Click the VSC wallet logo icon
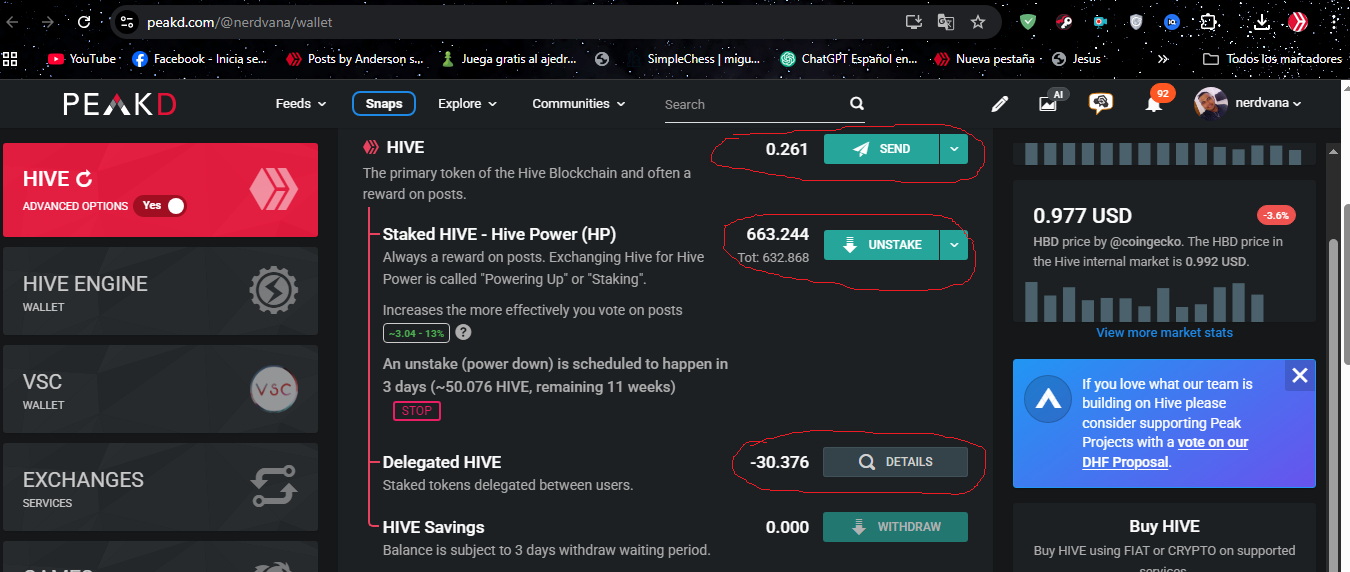 point(273,389)
